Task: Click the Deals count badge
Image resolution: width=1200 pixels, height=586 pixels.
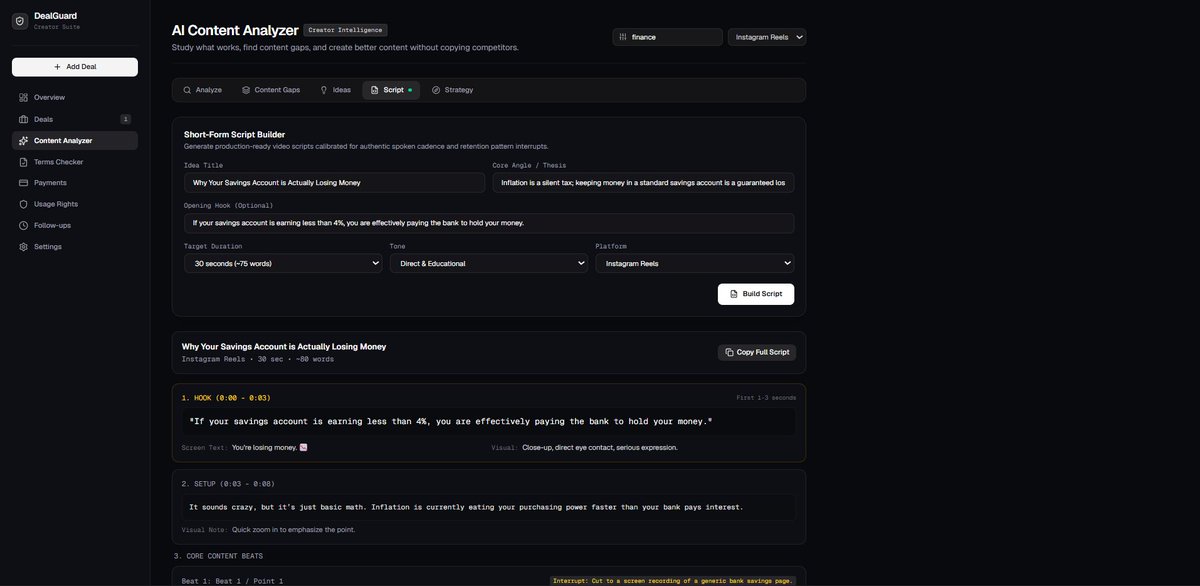Action: (125, 119)
